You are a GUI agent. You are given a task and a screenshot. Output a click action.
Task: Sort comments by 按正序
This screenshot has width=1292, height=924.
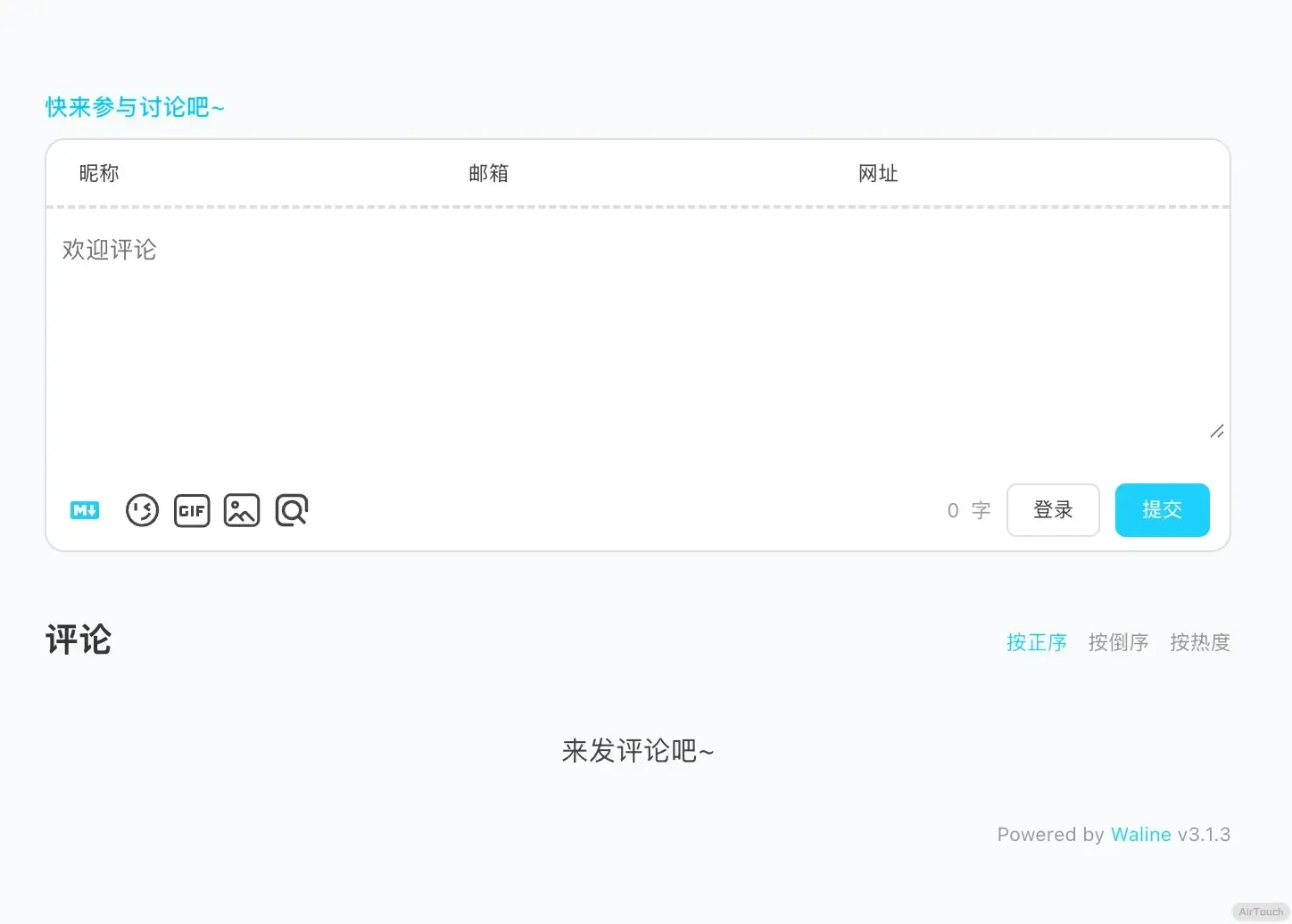click(x=1036, y=642)
